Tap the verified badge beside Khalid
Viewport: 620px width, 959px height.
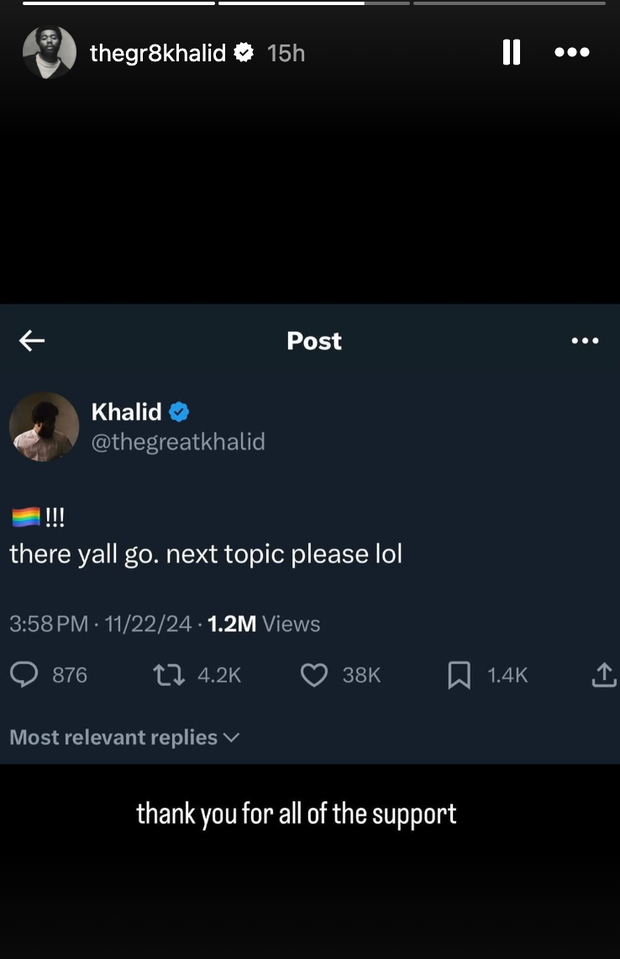click(x=179, y=412)
